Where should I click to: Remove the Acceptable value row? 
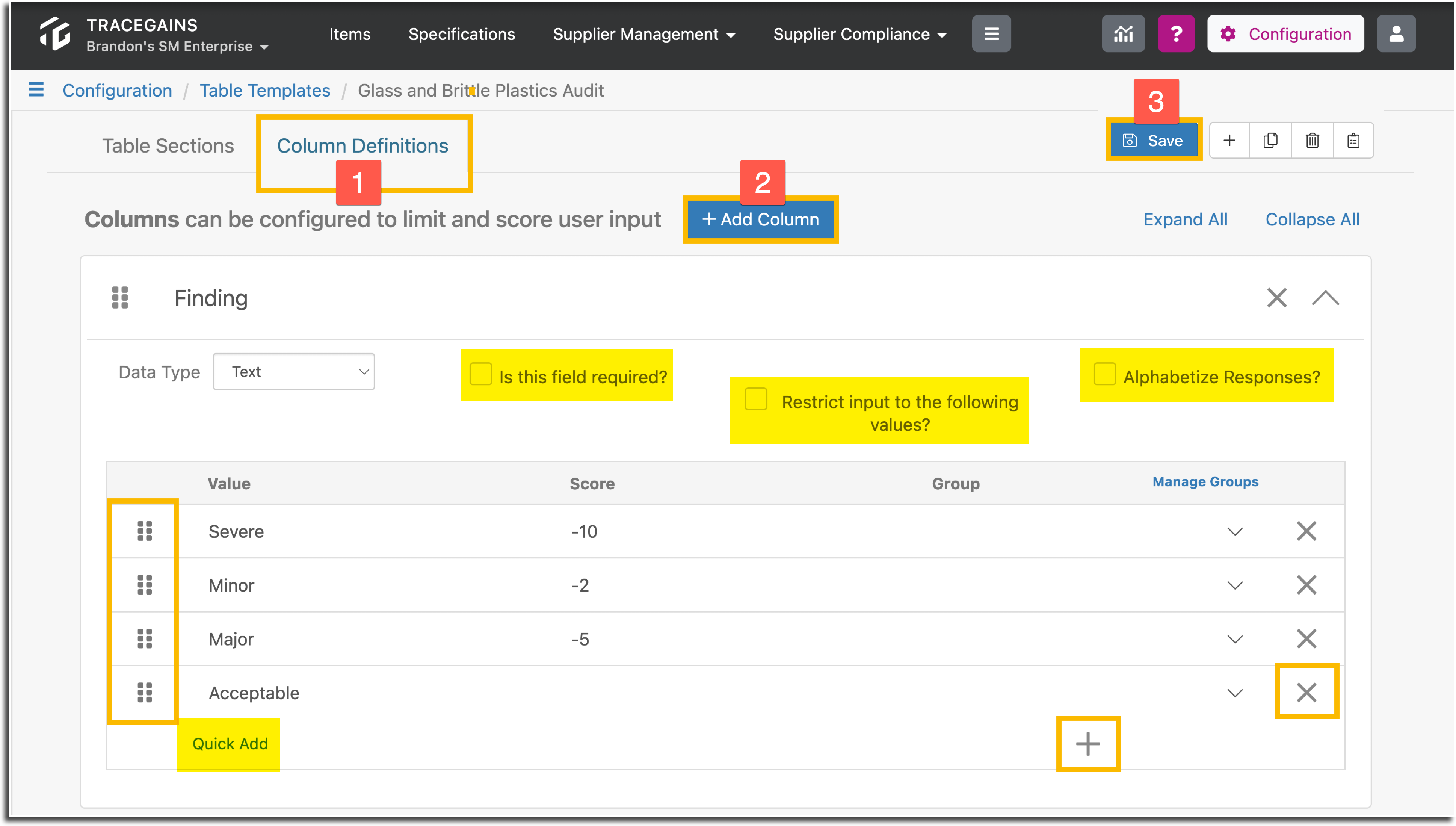[1306, 692]
